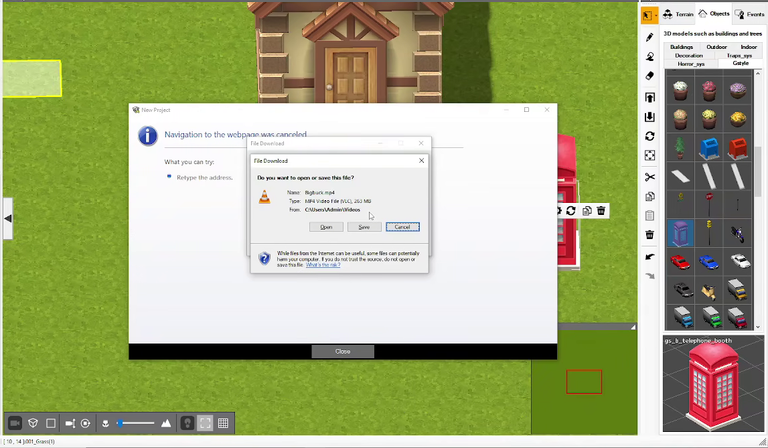
Task: Pick the small potted tree object
Action: click(680, 147)
